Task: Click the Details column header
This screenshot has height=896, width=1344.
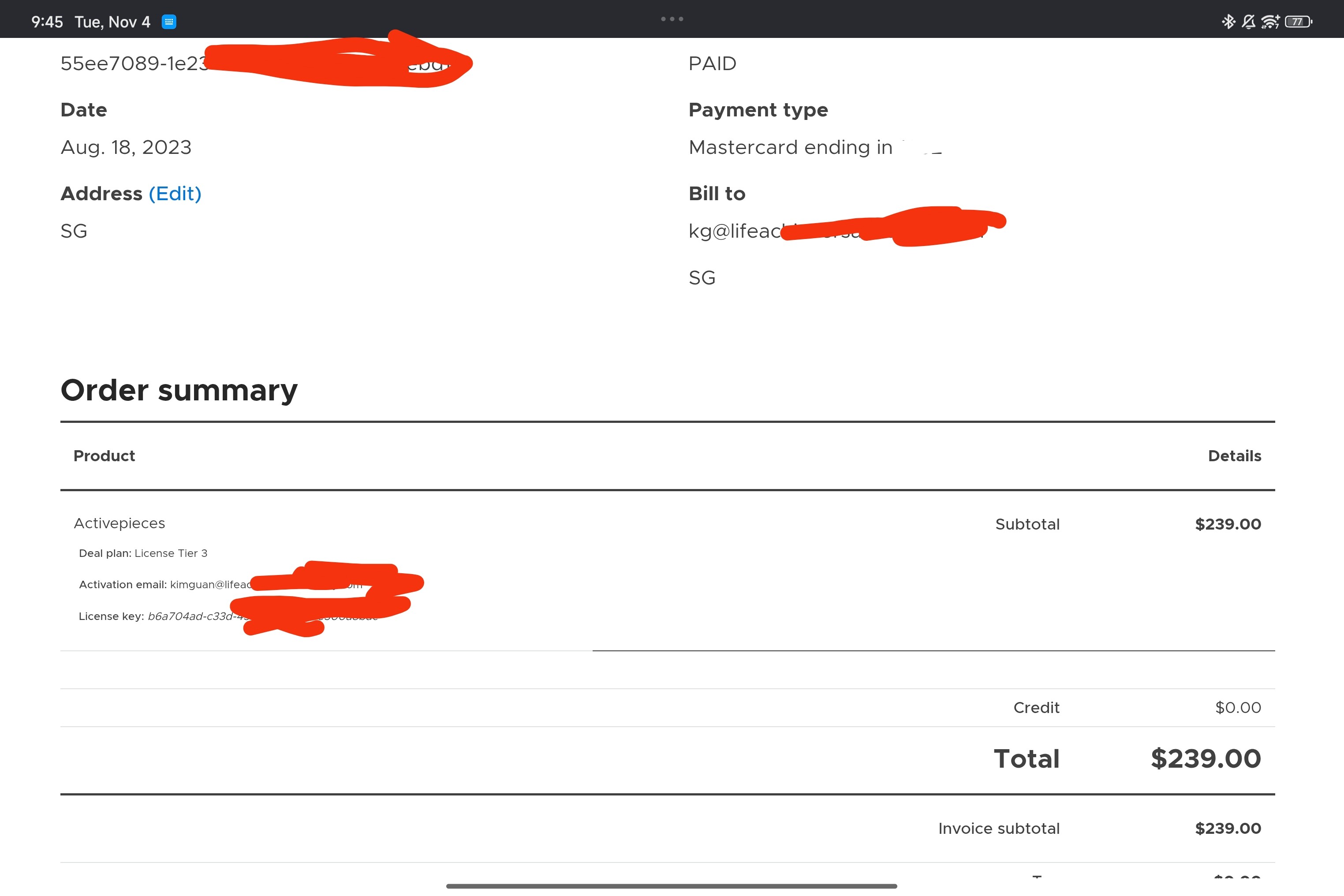Action: 1234,456
